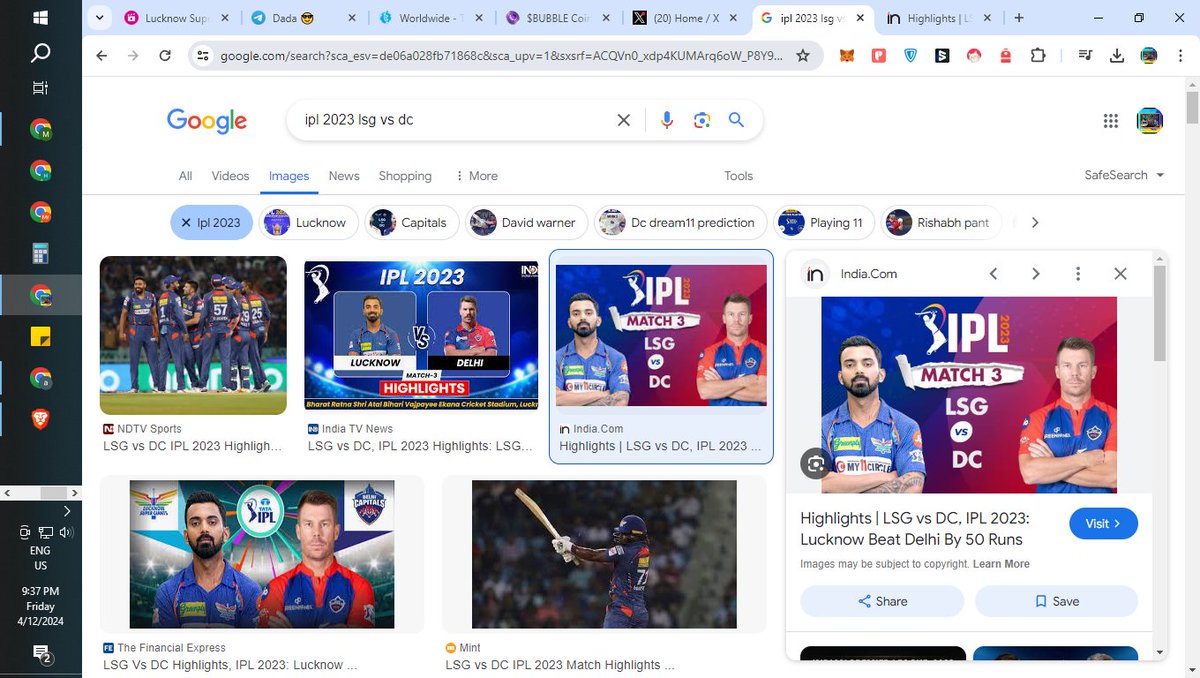Open Mint batsman image thumbnail
This screenshot has height=678, width=1200.
click(x=604, y=554)
